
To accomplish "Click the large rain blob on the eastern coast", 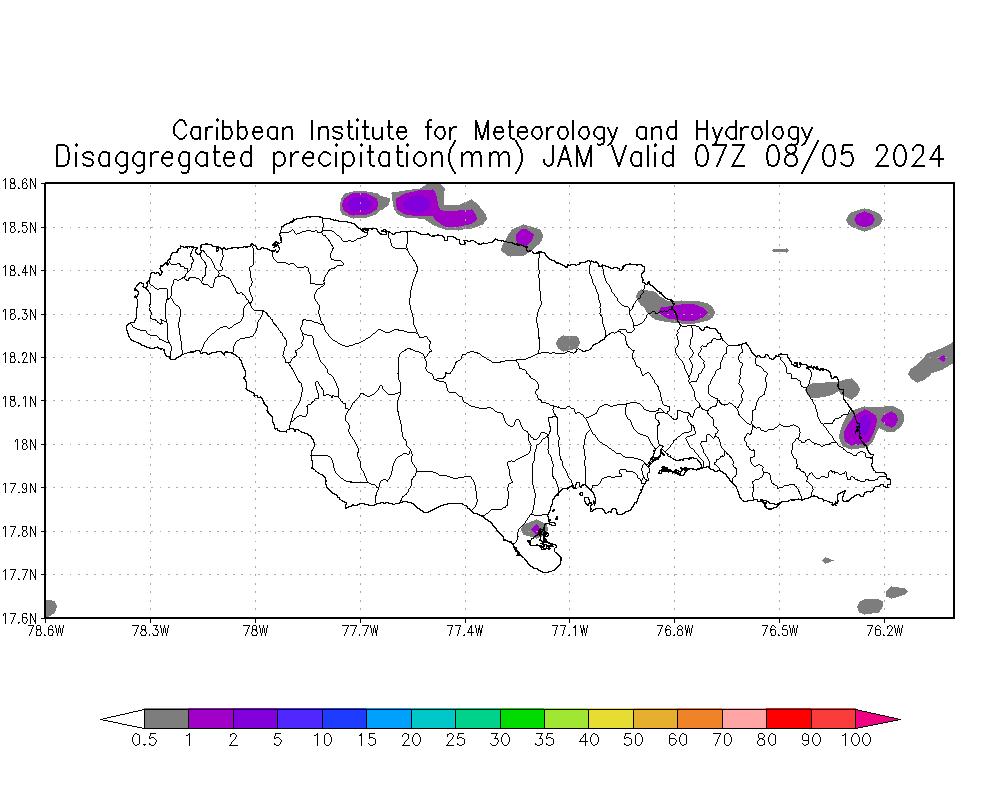I will [859, 427].
